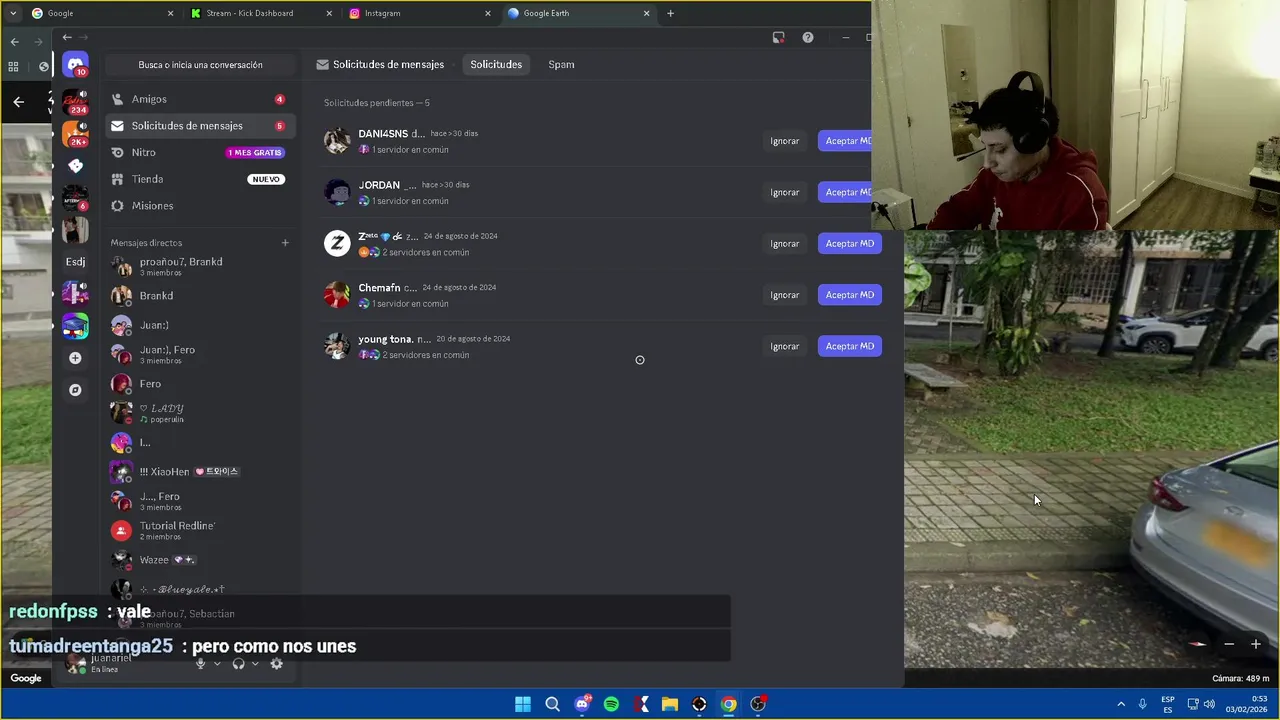The image size is (1280, 720).
Task: Open Spotify from the taskbar
Action: click(x=611, y=704)
